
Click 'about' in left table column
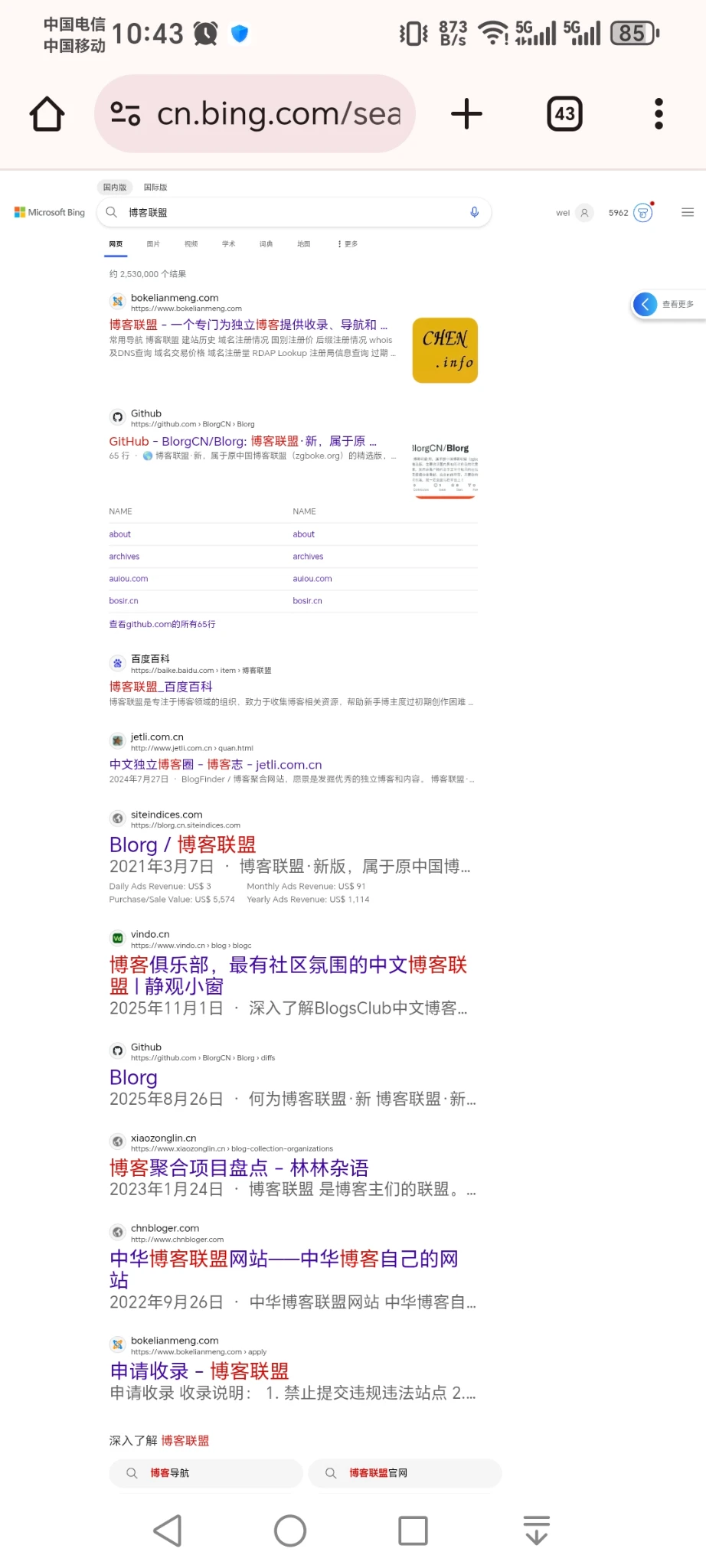(x=119, y=534)
